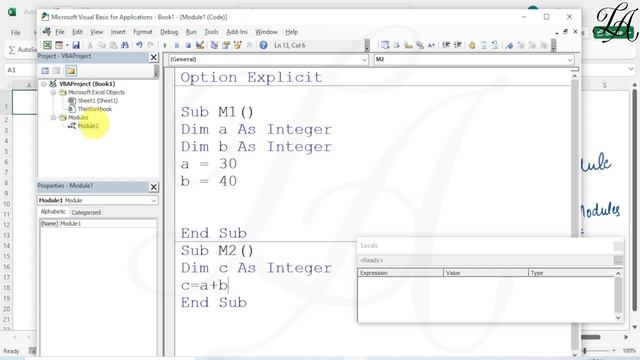
Task: Select Module1 in project tree
Action: 88,126
